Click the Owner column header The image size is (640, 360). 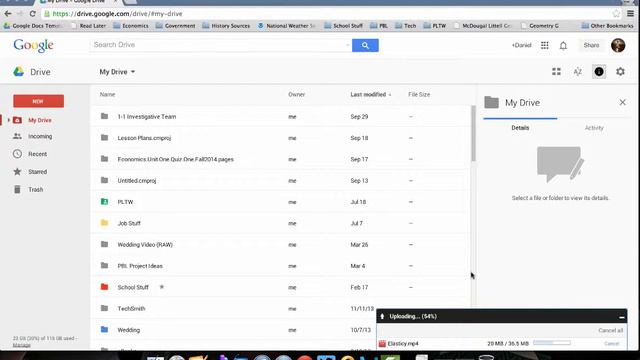pos(296,94)
